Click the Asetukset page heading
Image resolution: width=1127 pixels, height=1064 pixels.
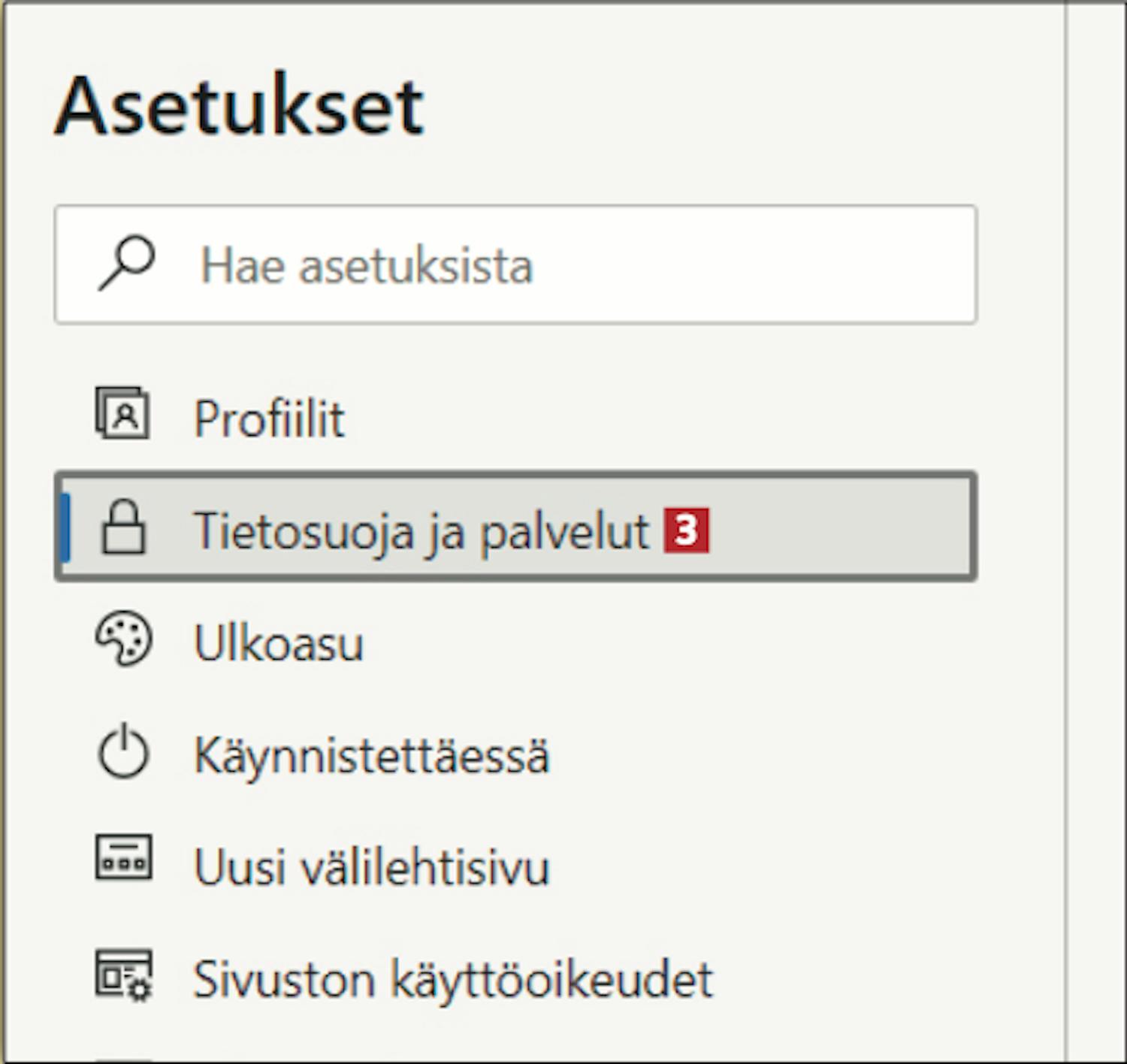coord(240,106)
